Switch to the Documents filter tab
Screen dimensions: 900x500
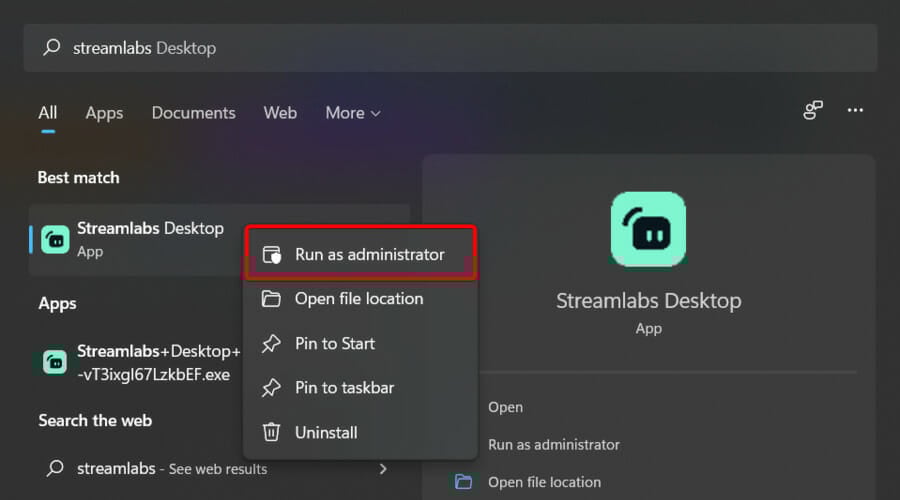(x=193, y=113)
